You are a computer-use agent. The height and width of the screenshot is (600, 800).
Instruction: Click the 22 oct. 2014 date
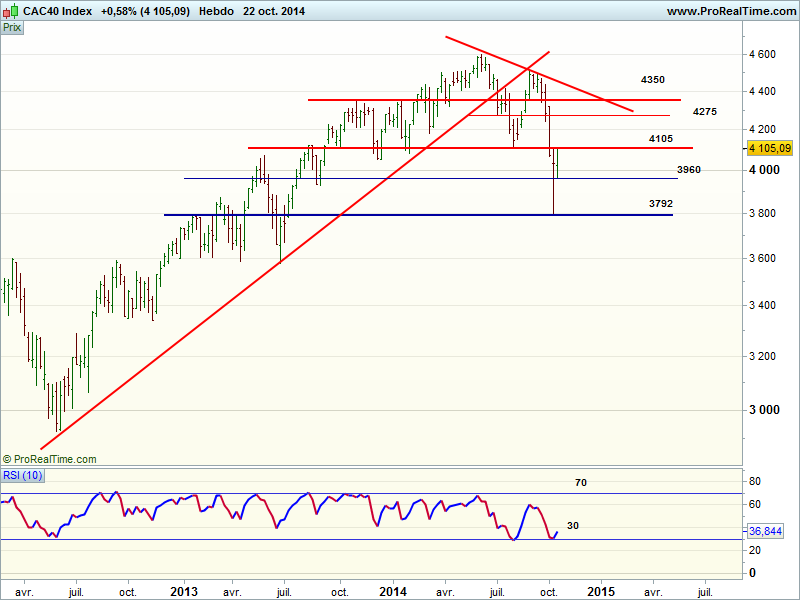(274, 11)
